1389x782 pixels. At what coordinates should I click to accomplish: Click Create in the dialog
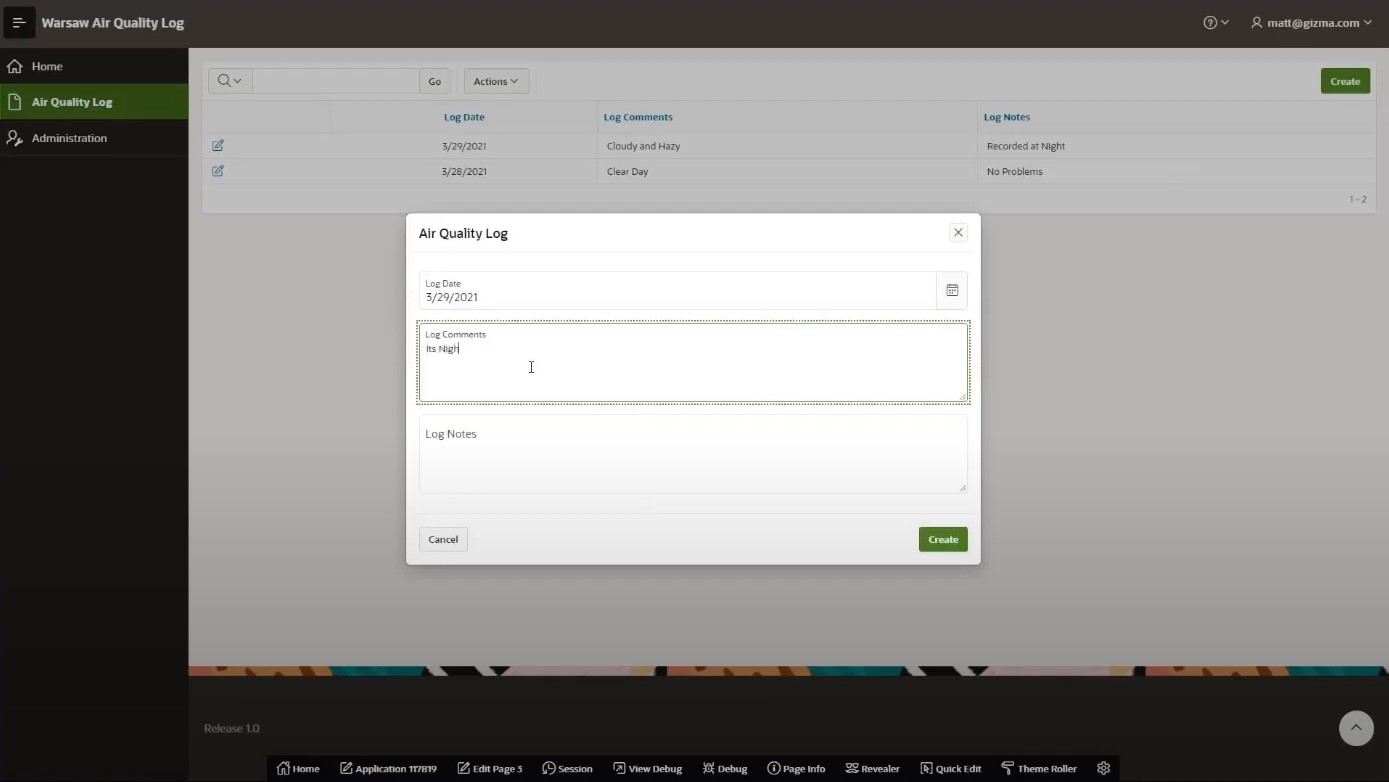pos(943,539)
